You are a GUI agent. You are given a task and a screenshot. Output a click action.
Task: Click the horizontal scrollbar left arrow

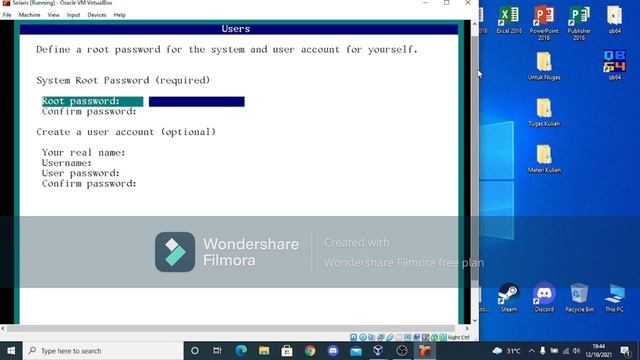coord(3,328)
